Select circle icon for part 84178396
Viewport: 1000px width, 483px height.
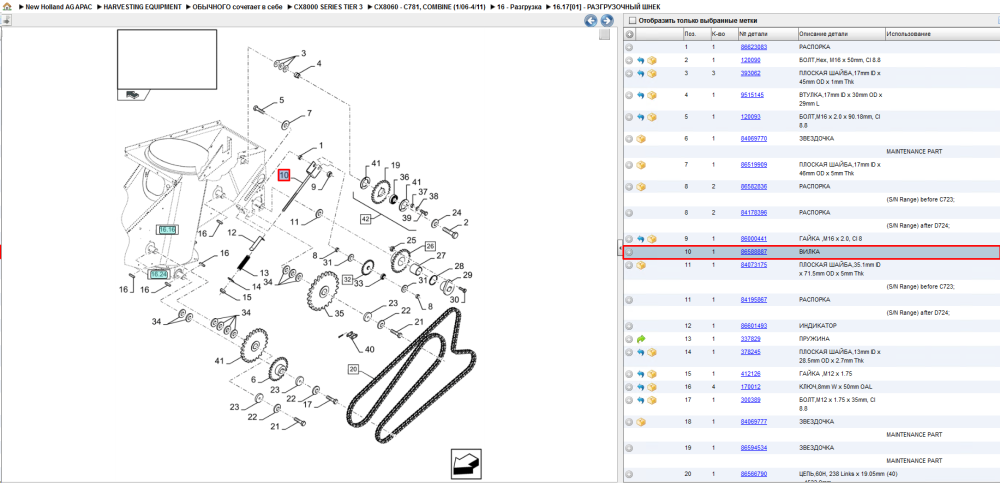[629, 212]
